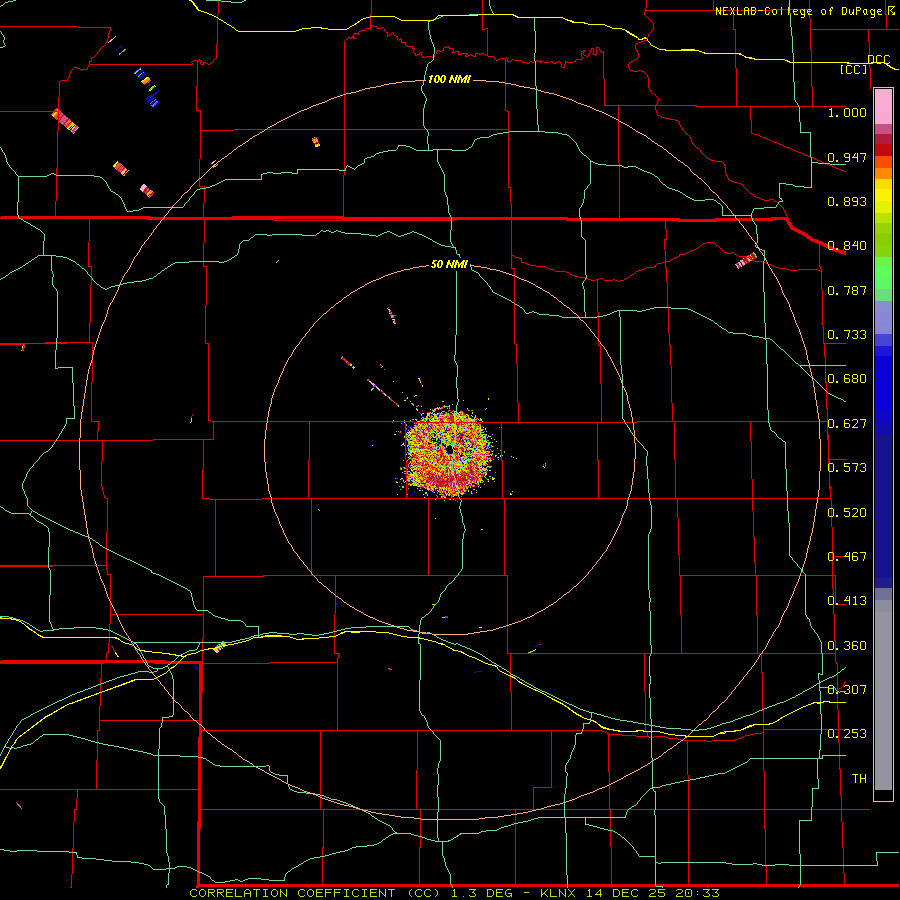
Task: Click the bright green color bar segment
Action: point(883,273)
